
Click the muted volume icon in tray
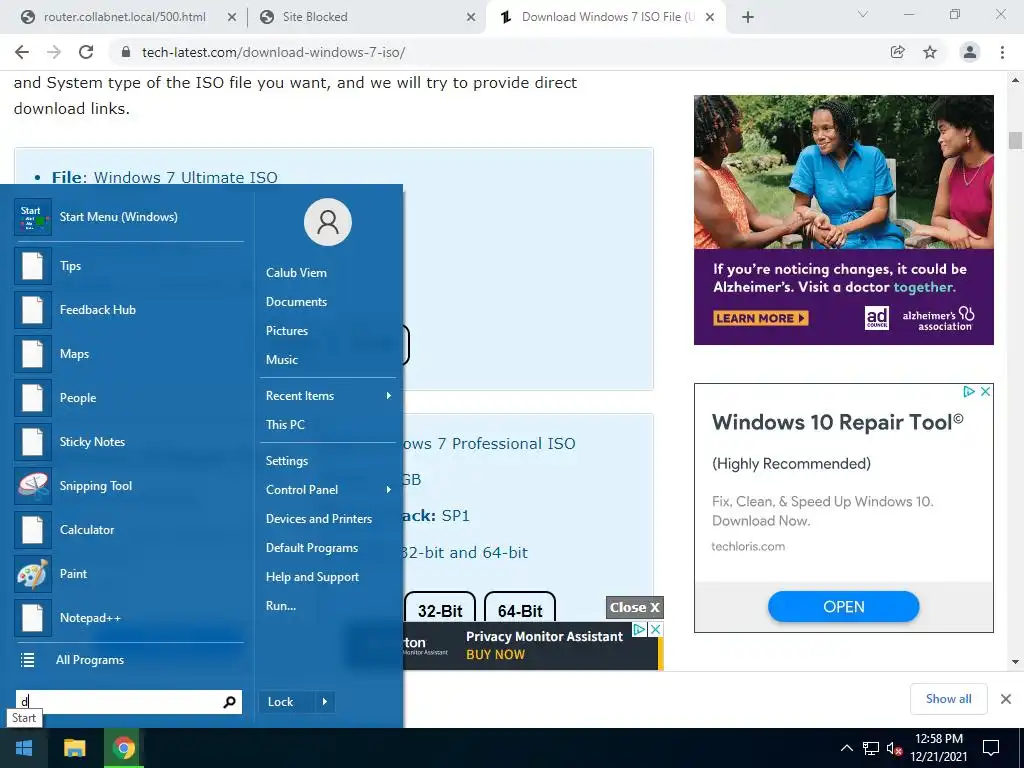[x=895, y=748]
